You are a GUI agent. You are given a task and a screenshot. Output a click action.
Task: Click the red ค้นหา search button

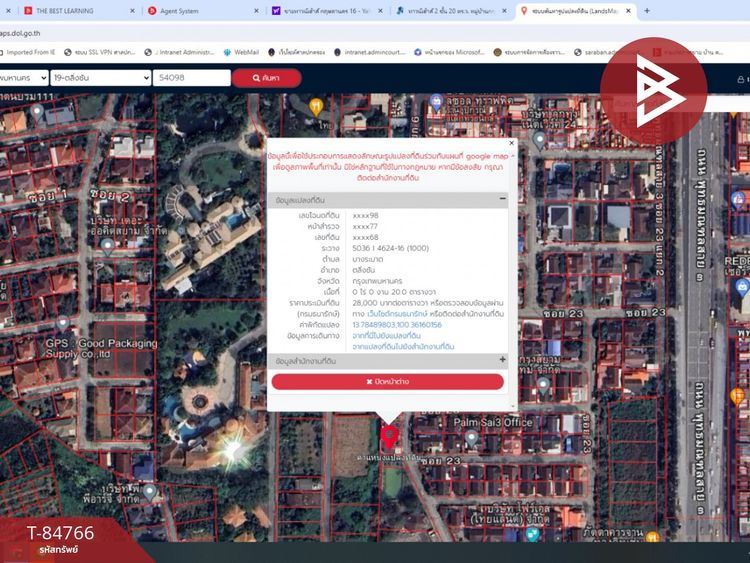[x=266, y=77]
